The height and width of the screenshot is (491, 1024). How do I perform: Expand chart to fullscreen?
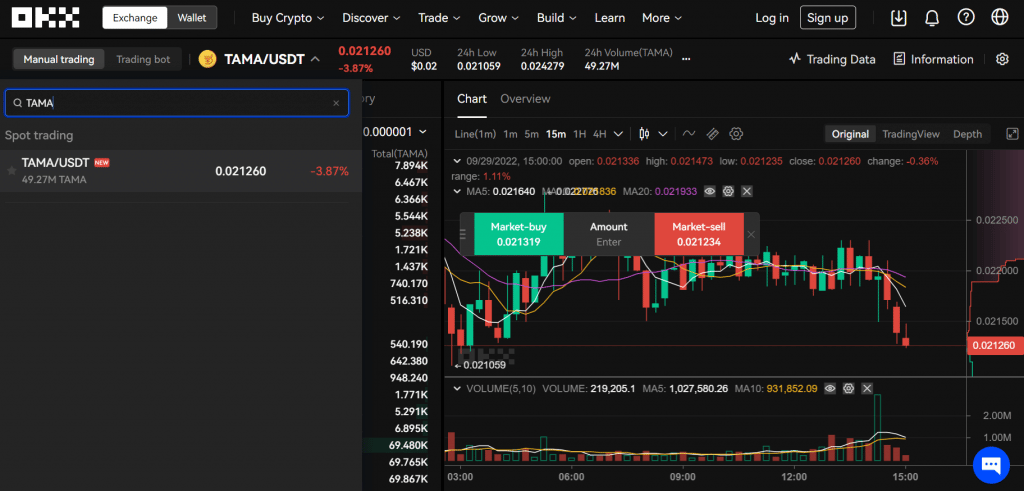click(x=1012, y=134)
